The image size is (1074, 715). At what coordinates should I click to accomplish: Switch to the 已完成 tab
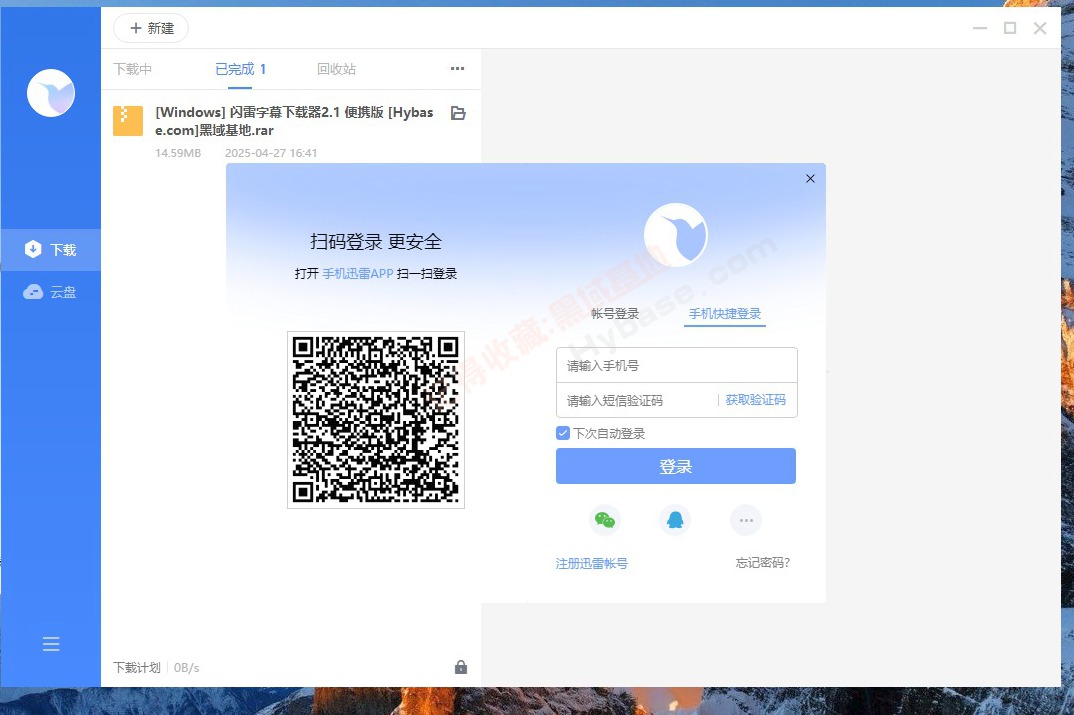(x=240, y=69)
